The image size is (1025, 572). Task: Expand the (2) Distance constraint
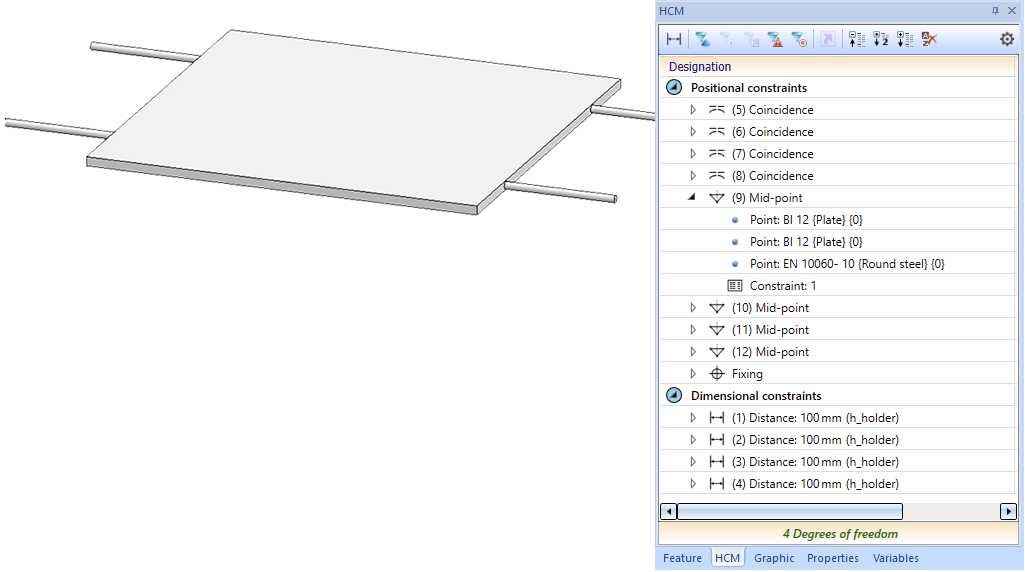[x=693, y=439]
